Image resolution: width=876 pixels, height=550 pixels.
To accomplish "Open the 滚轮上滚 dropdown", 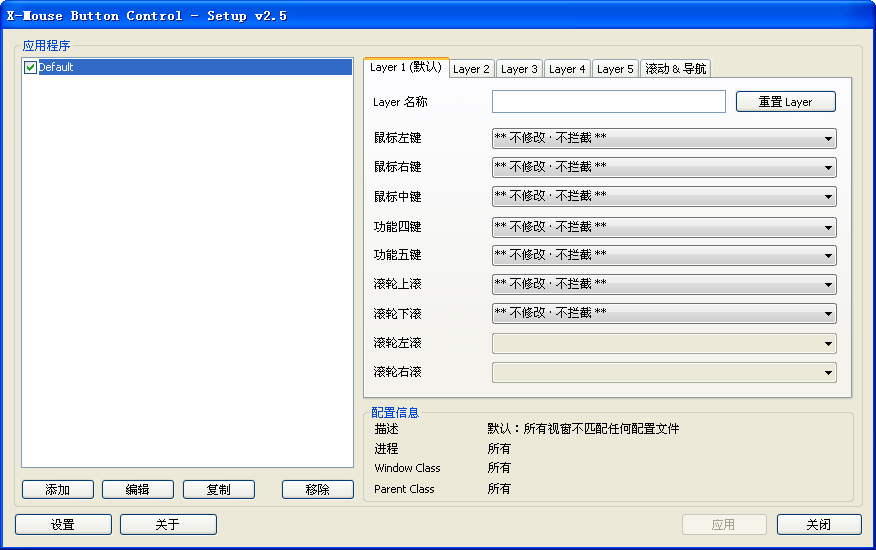I will (x=664, y=284).
